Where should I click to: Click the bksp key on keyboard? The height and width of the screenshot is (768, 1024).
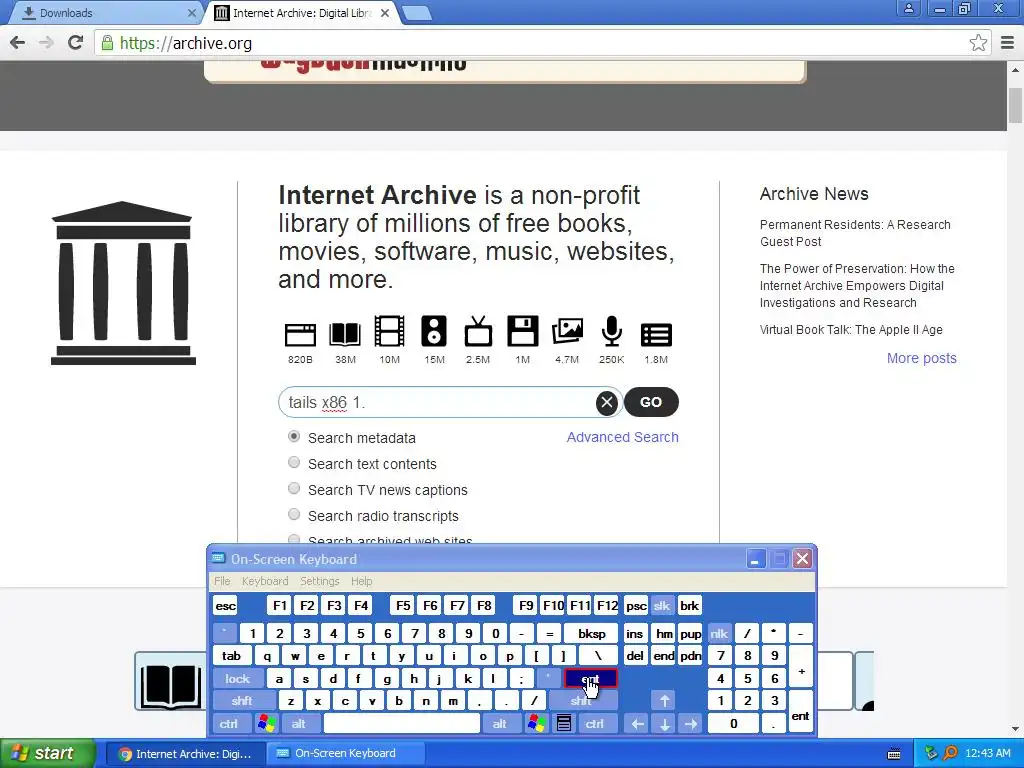[x=592, y=633]
